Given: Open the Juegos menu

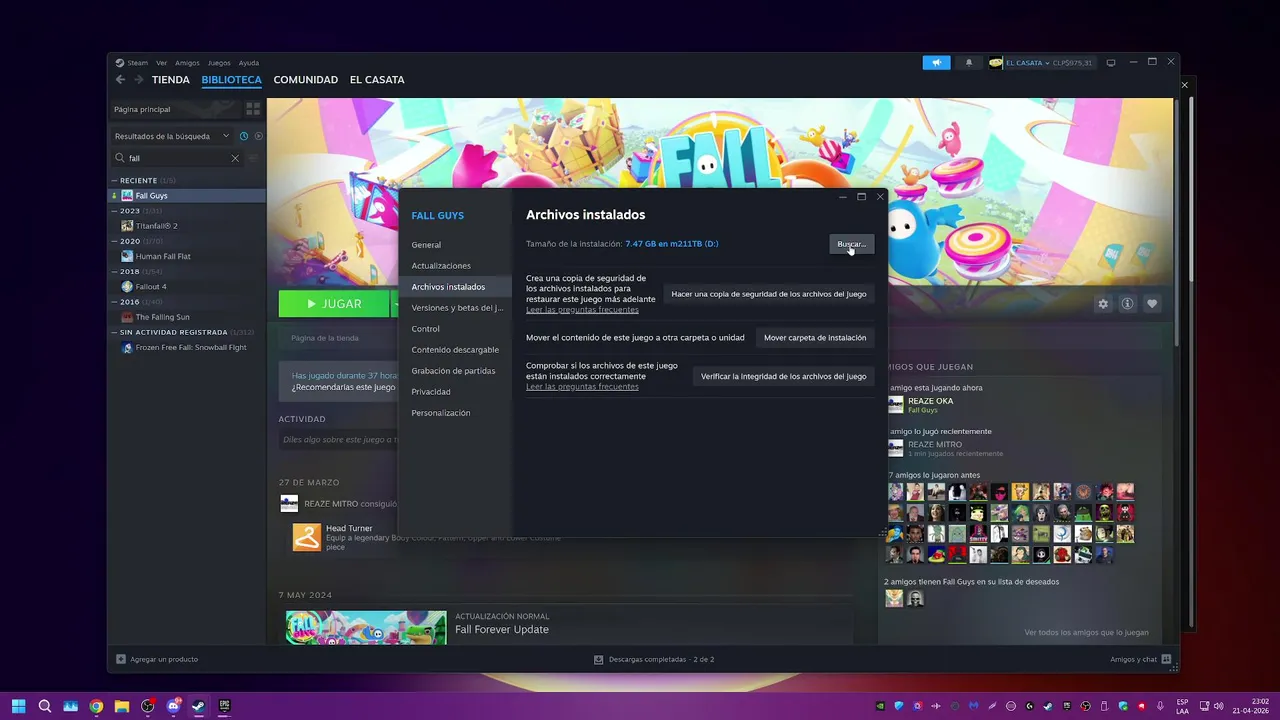Looking at the screenshot, I should click(219, 63).
